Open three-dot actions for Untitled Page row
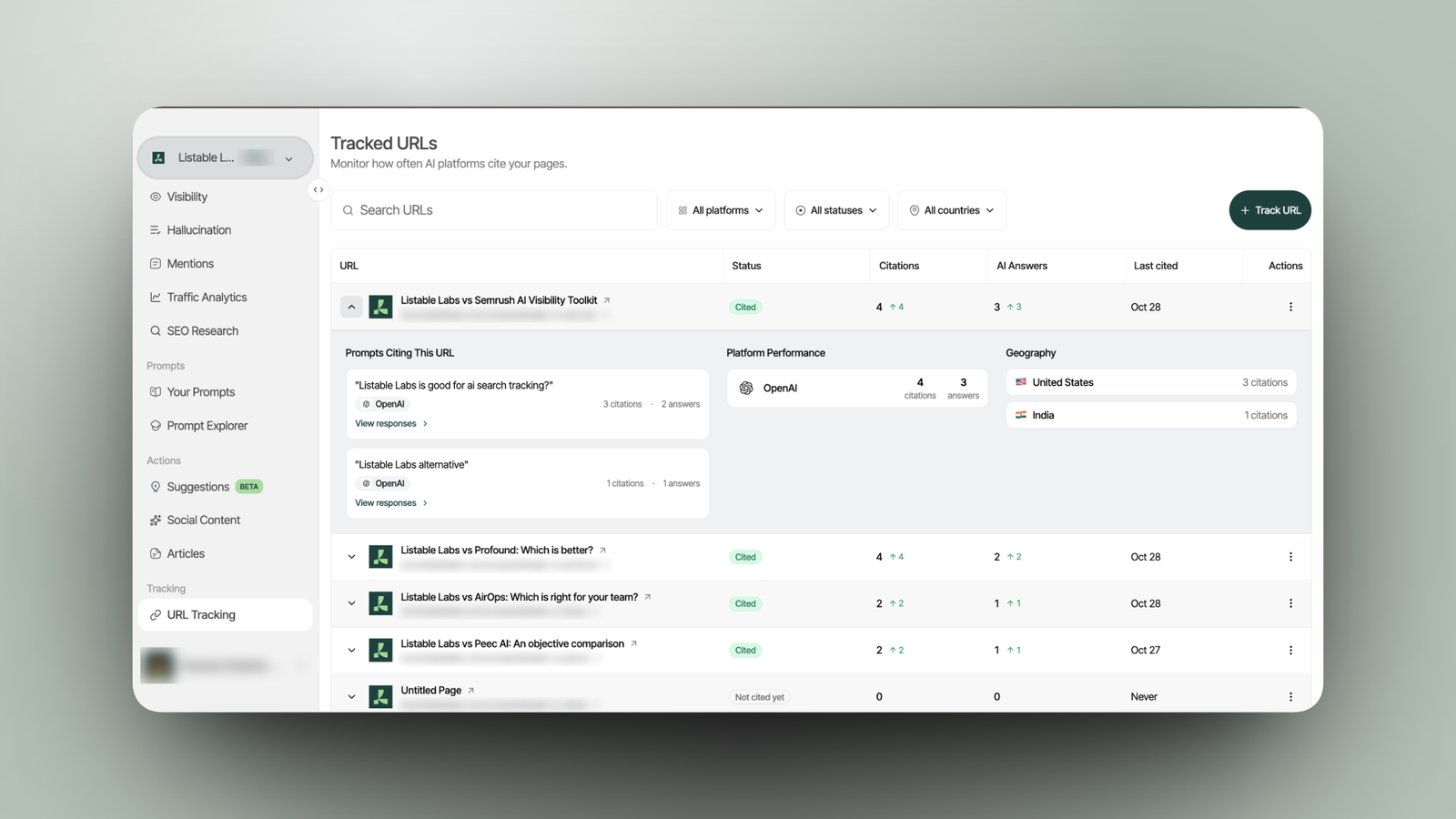 [1290, 697]
